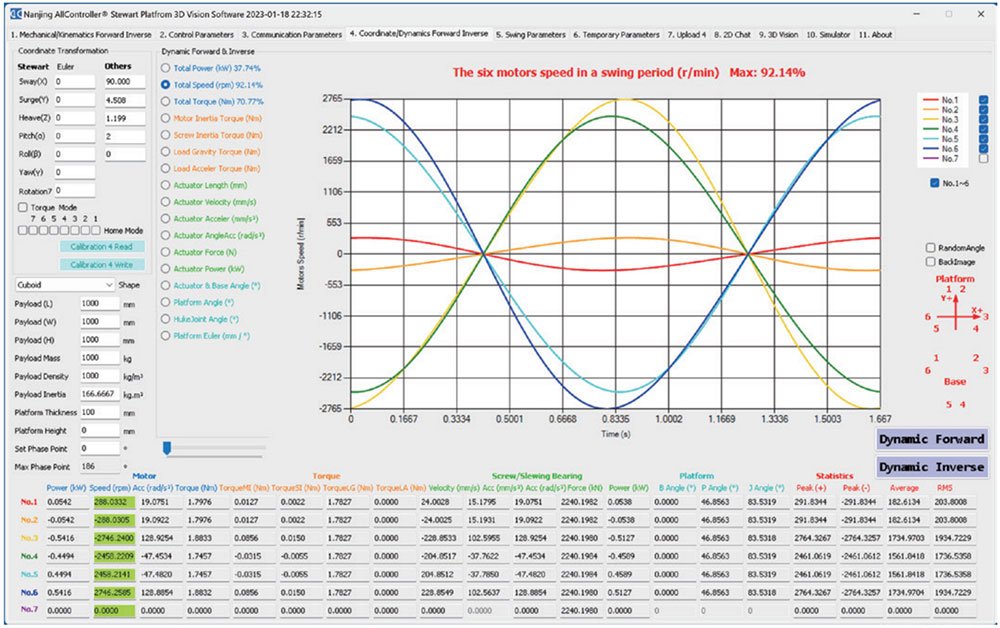Enable the No.7 curve checkbox
The width and height of the screenshot is (1000, 628).
pos(982,158)
